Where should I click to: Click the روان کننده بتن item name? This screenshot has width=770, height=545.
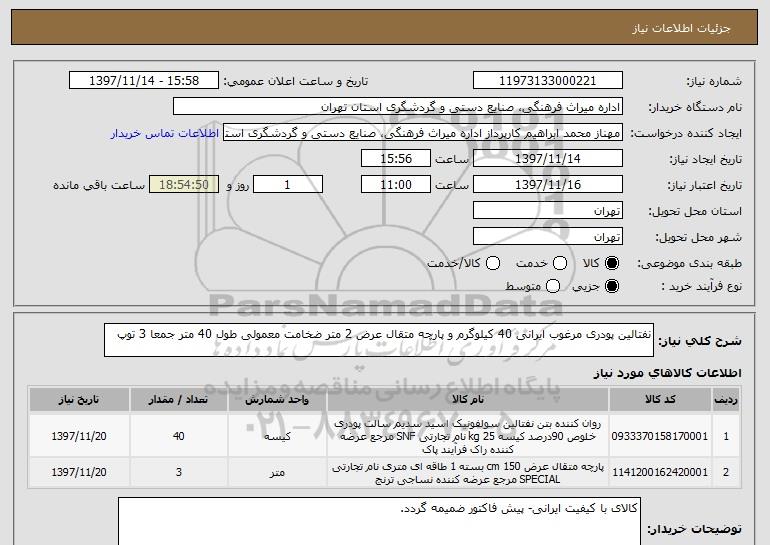point(468,436)
